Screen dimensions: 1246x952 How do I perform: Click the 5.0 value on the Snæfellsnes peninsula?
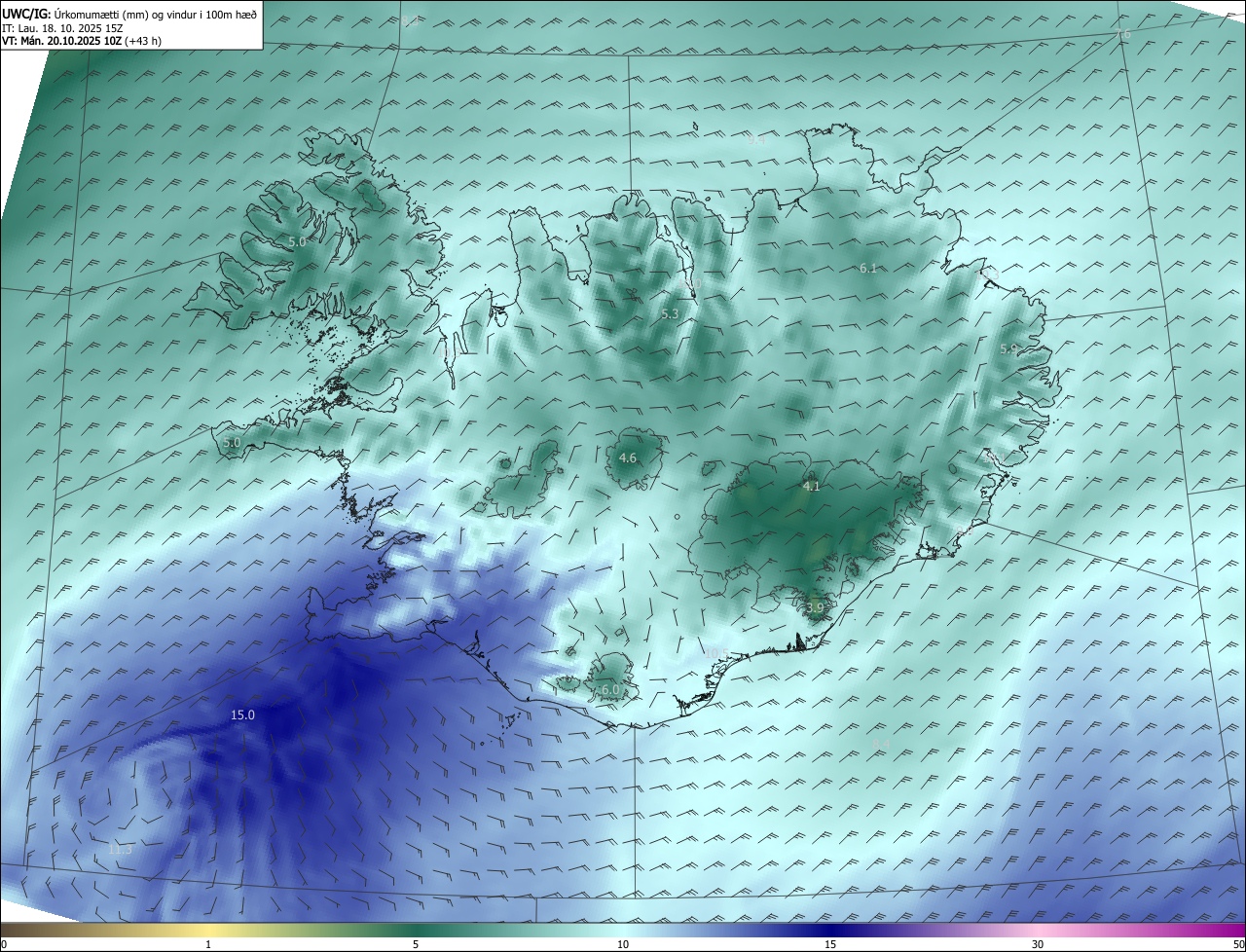[x=232, y=442]
